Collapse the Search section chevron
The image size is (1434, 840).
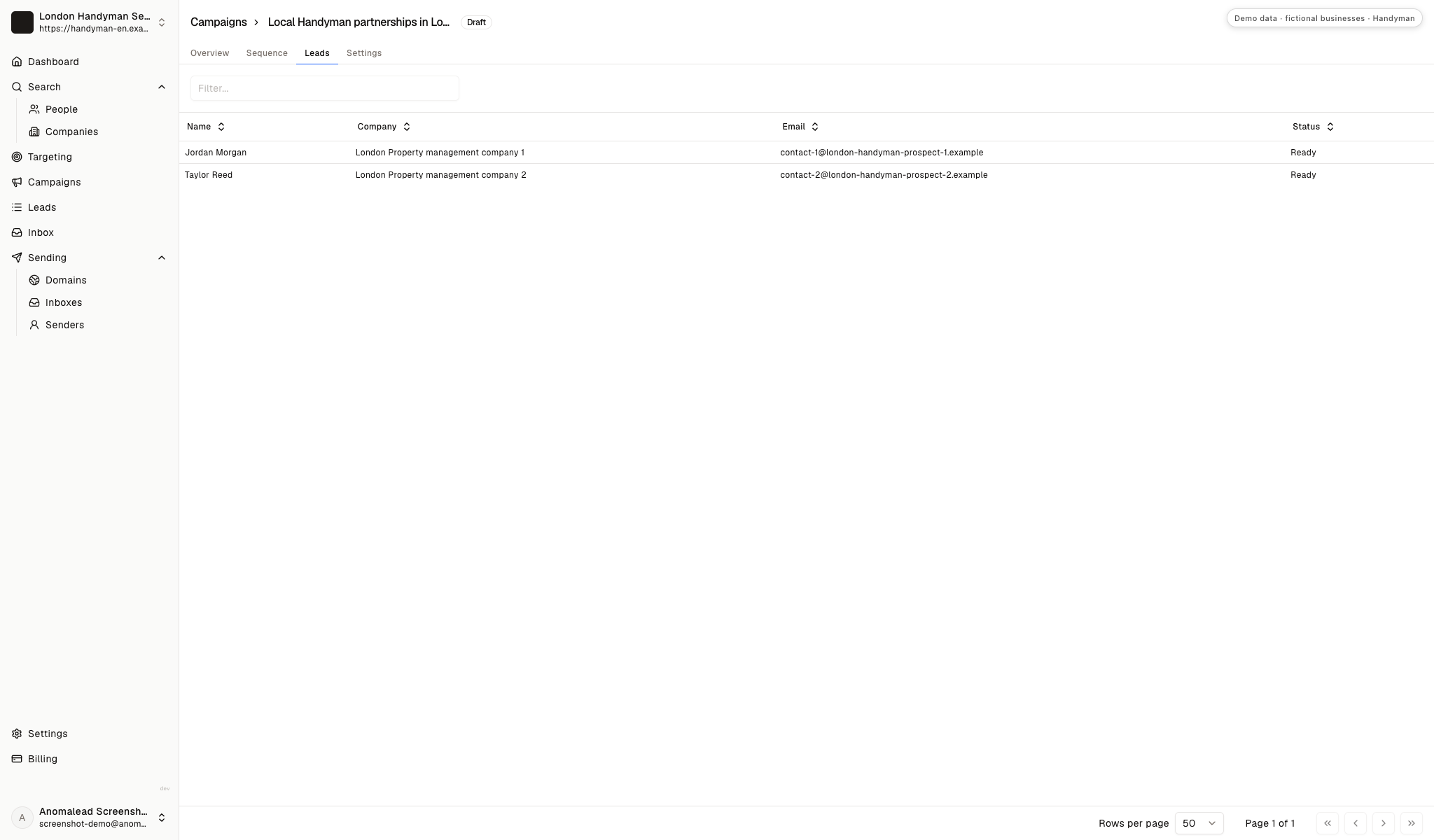pos(162,87)
